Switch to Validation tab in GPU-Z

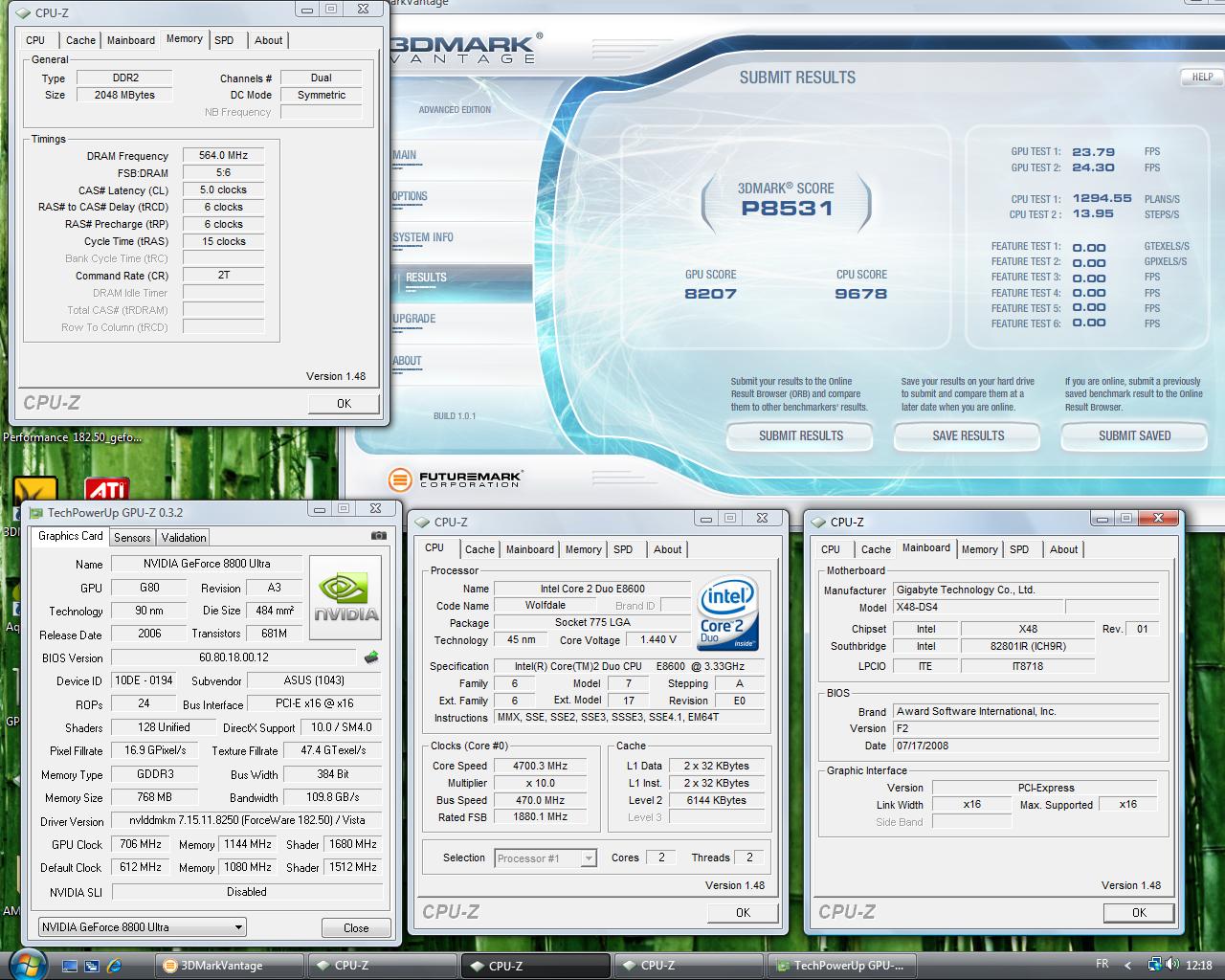[184, 538]
